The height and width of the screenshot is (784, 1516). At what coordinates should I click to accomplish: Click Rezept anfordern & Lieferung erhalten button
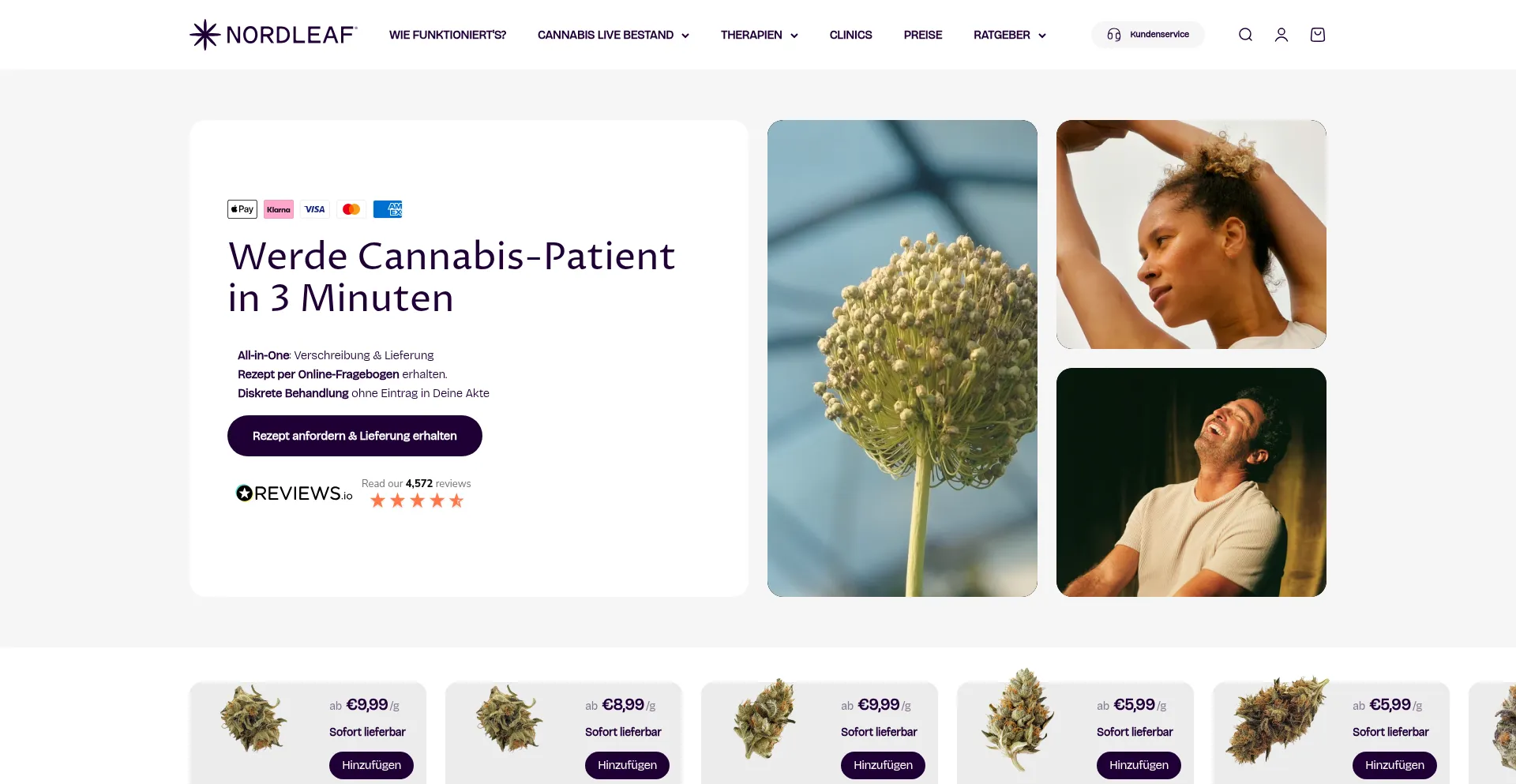(x=355, y=436)
